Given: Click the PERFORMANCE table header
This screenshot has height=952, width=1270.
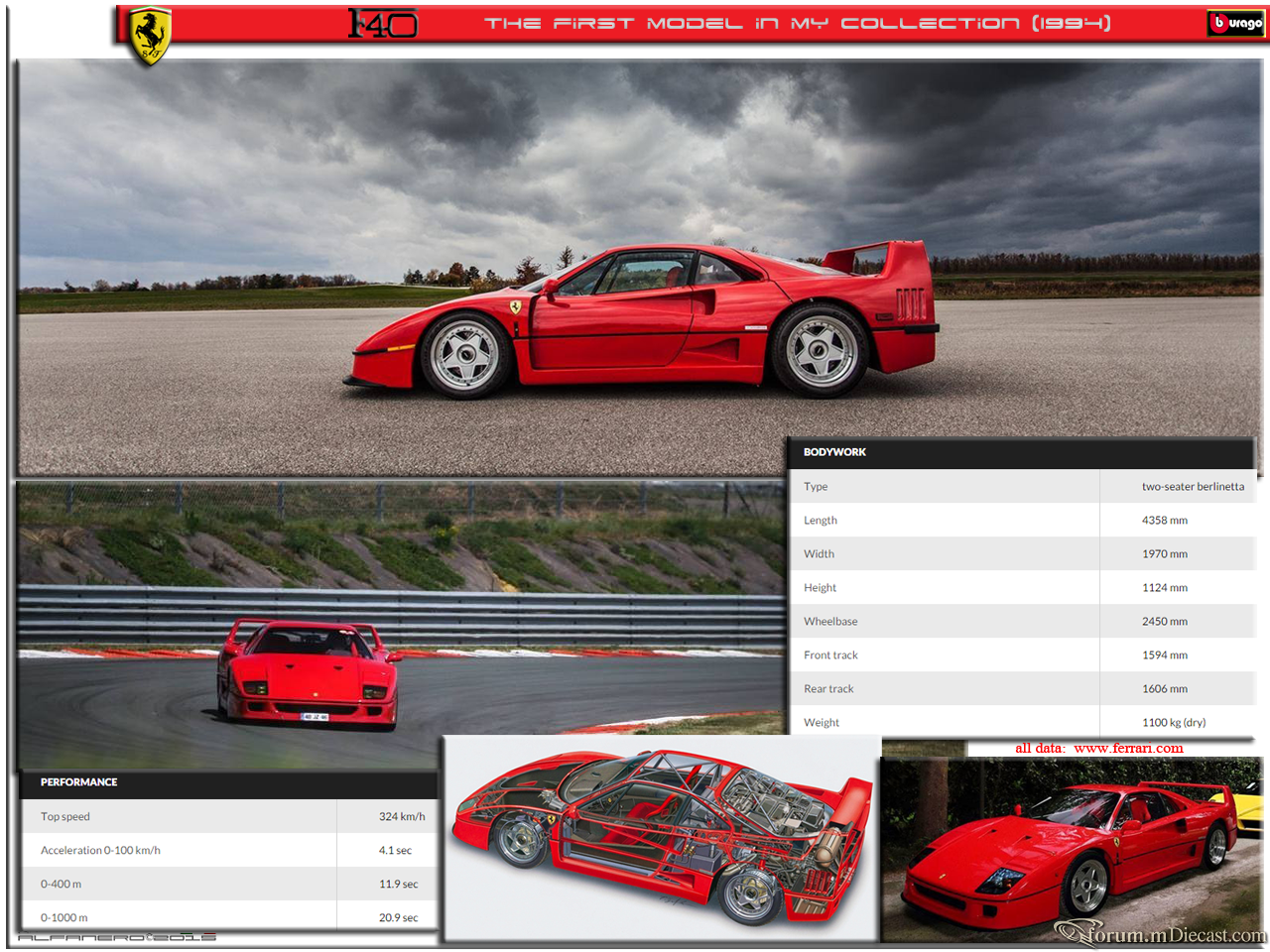Looking at the screenshot, I should (228, 782).
